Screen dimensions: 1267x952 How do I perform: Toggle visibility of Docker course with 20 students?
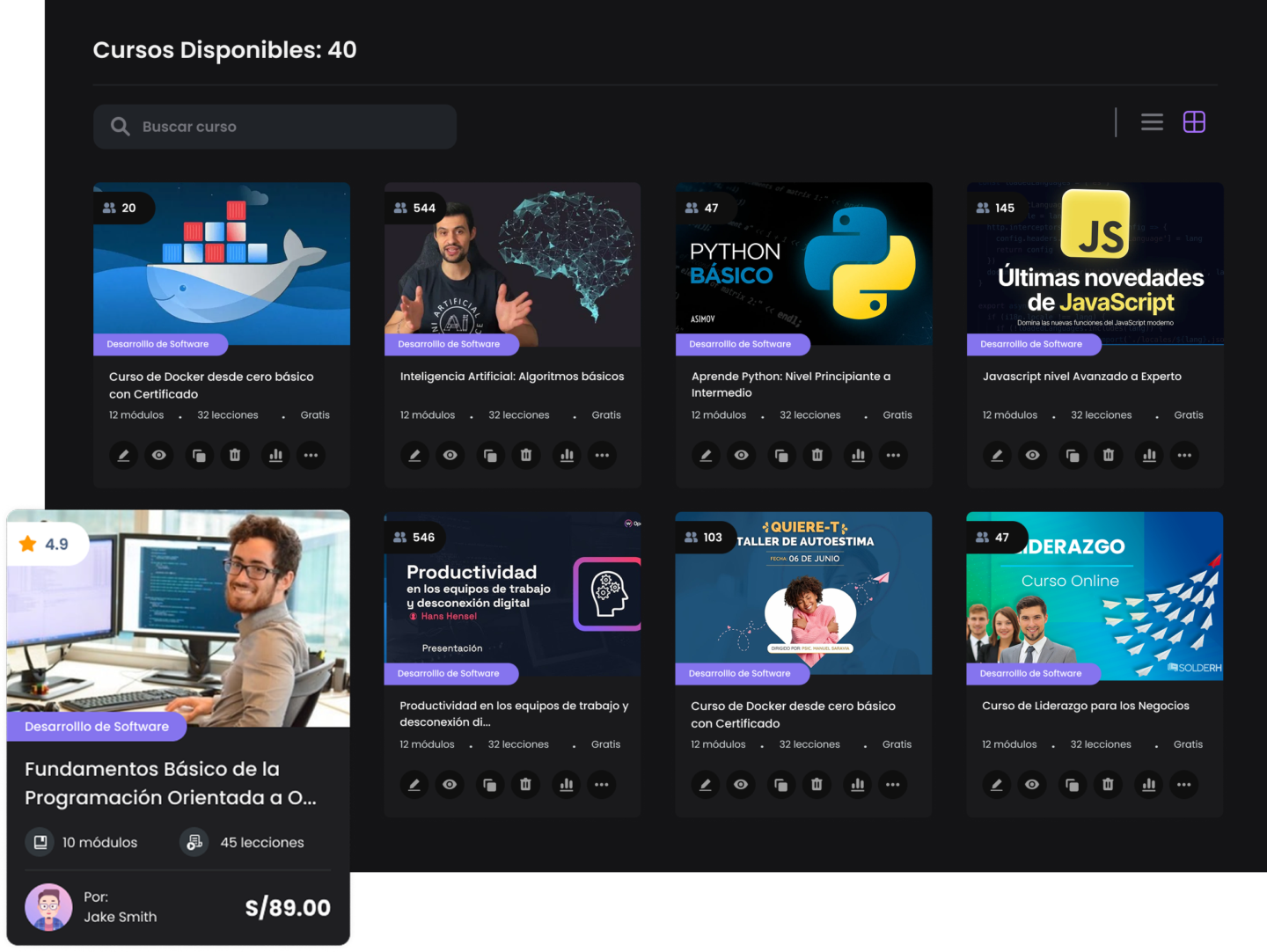tap(159, 455)
